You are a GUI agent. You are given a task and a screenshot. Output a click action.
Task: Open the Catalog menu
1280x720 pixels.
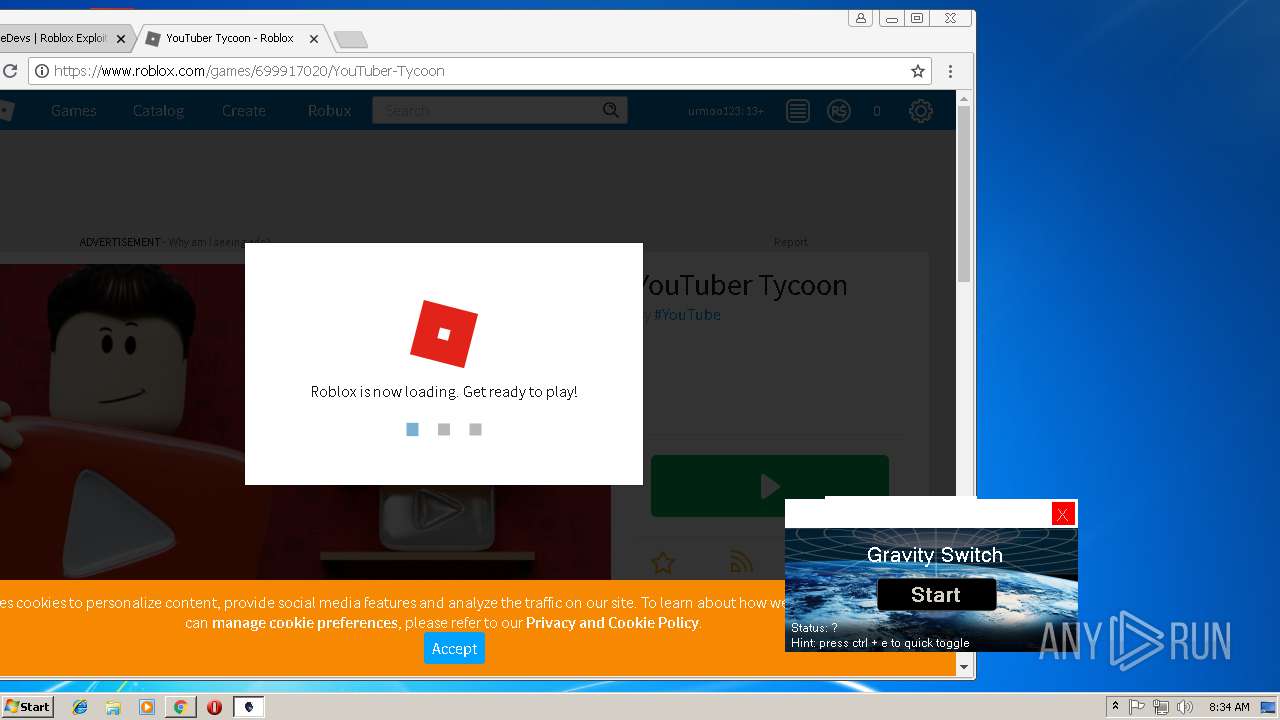click(x=158, y=111)
